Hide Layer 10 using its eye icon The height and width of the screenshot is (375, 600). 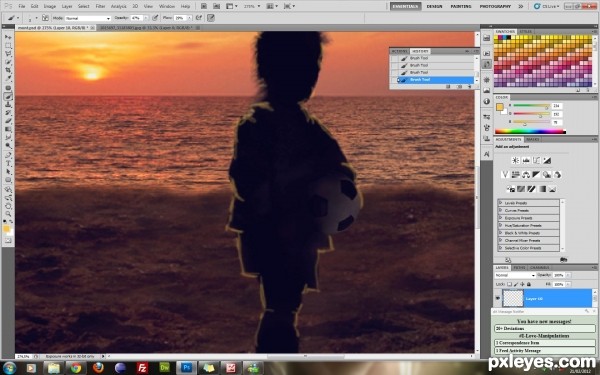(497, 298)
